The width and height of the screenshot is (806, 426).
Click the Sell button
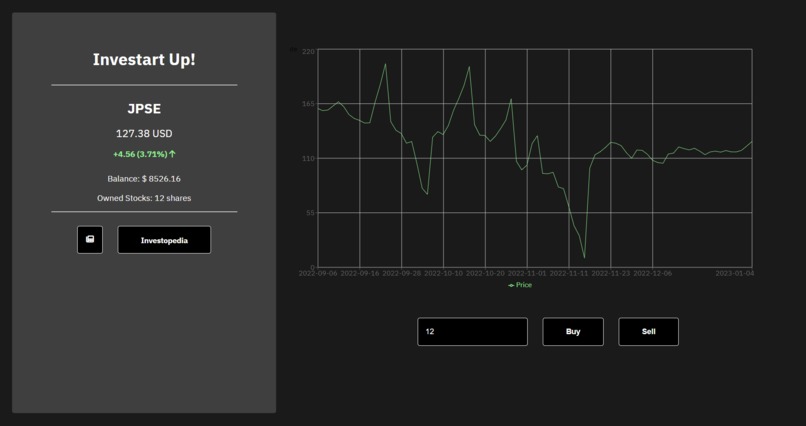pos(649,331)
